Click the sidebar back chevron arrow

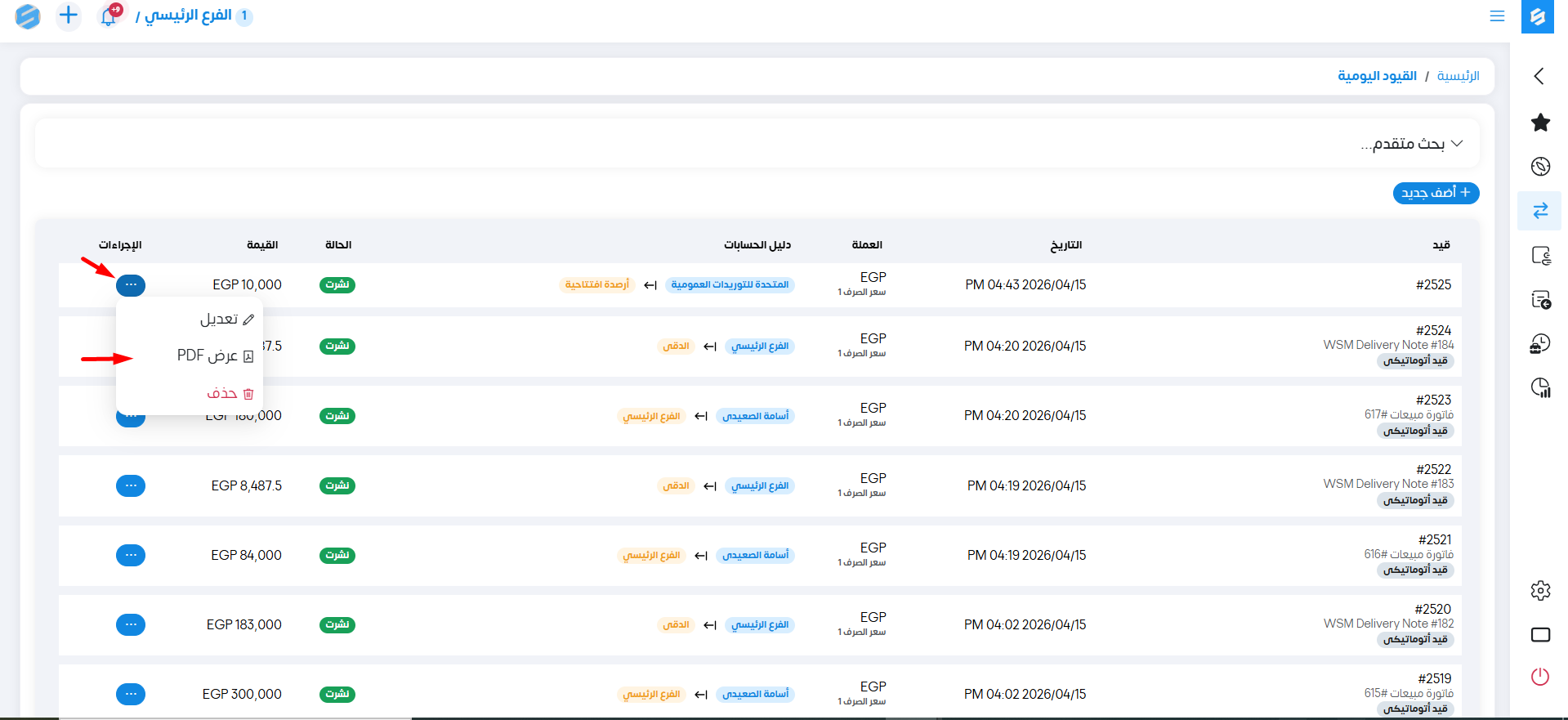pos(1539,76)
